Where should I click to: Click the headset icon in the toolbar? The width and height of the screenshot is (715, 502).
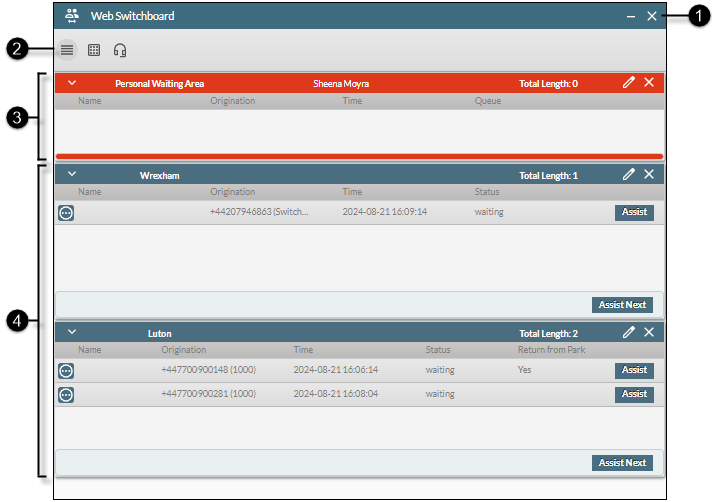120,50
